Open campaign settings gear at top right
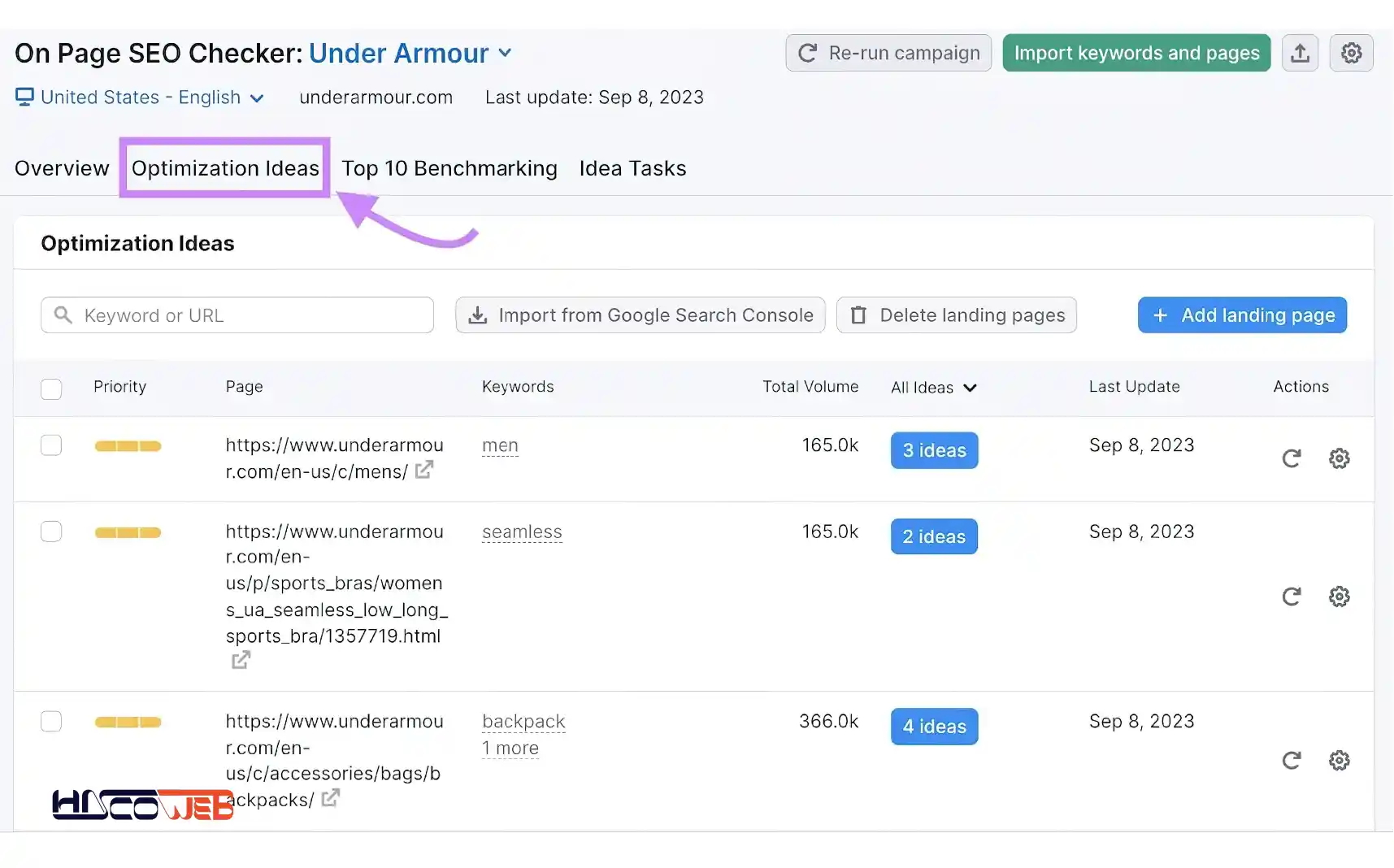The height and width of the screenshot is (868, 1394). click(1351, 53)
